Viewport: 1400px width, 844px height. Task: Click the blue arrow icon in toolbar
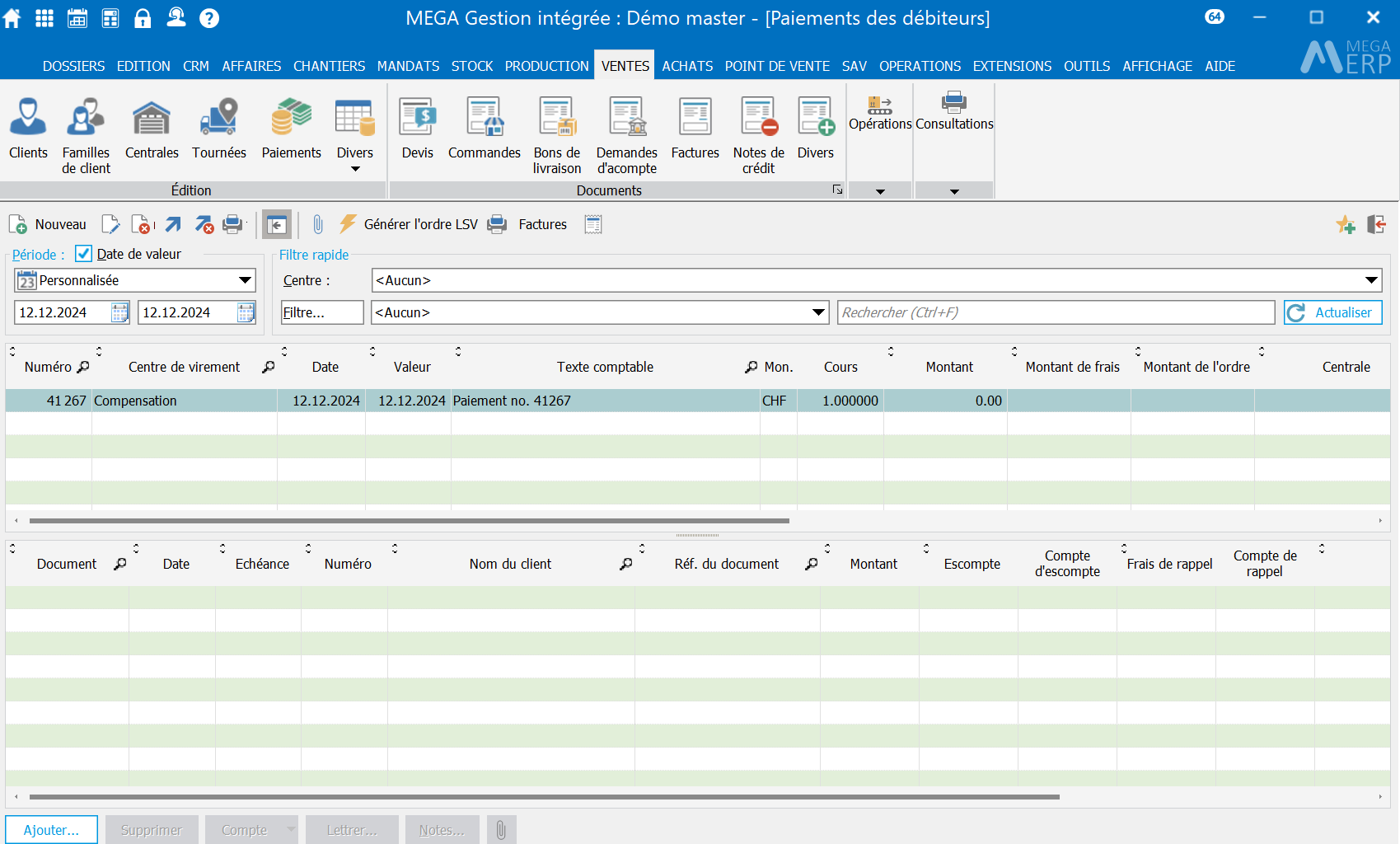click(x=173, y=224)
